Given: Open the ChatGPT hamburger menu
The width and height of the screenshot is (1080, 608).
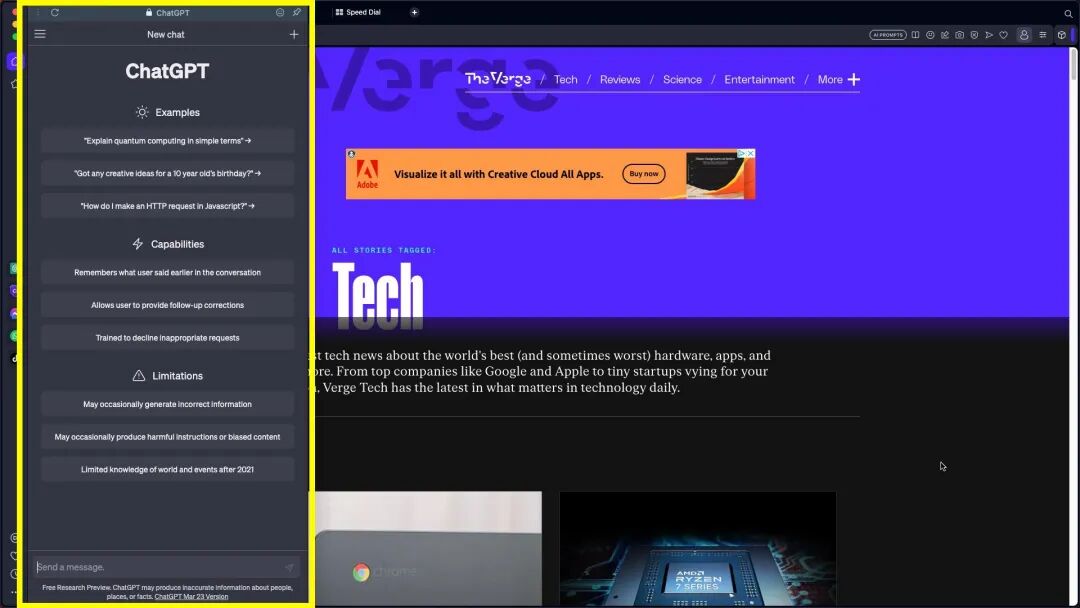Looking at the screenshot, I should point(40,34).
